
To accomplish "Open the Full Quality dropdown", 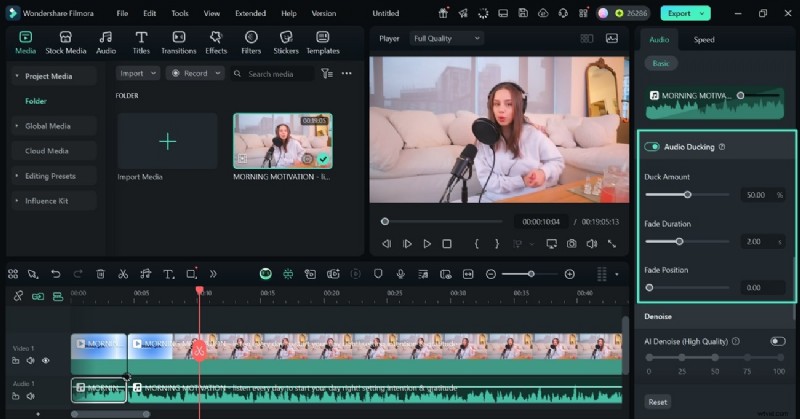I will tap(446, 38).
